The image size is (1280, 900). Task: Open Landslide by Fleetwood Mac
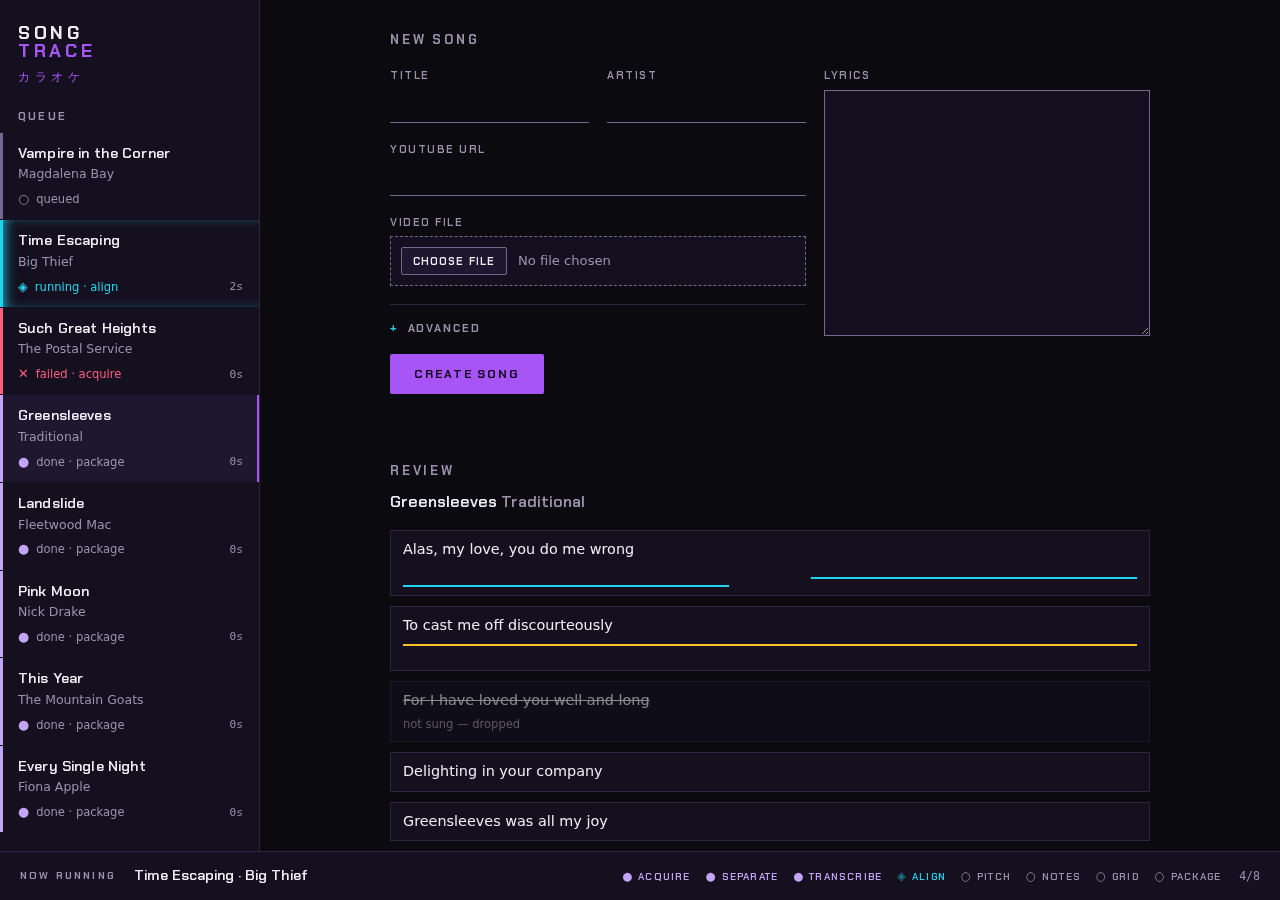(x=130, y=527)
